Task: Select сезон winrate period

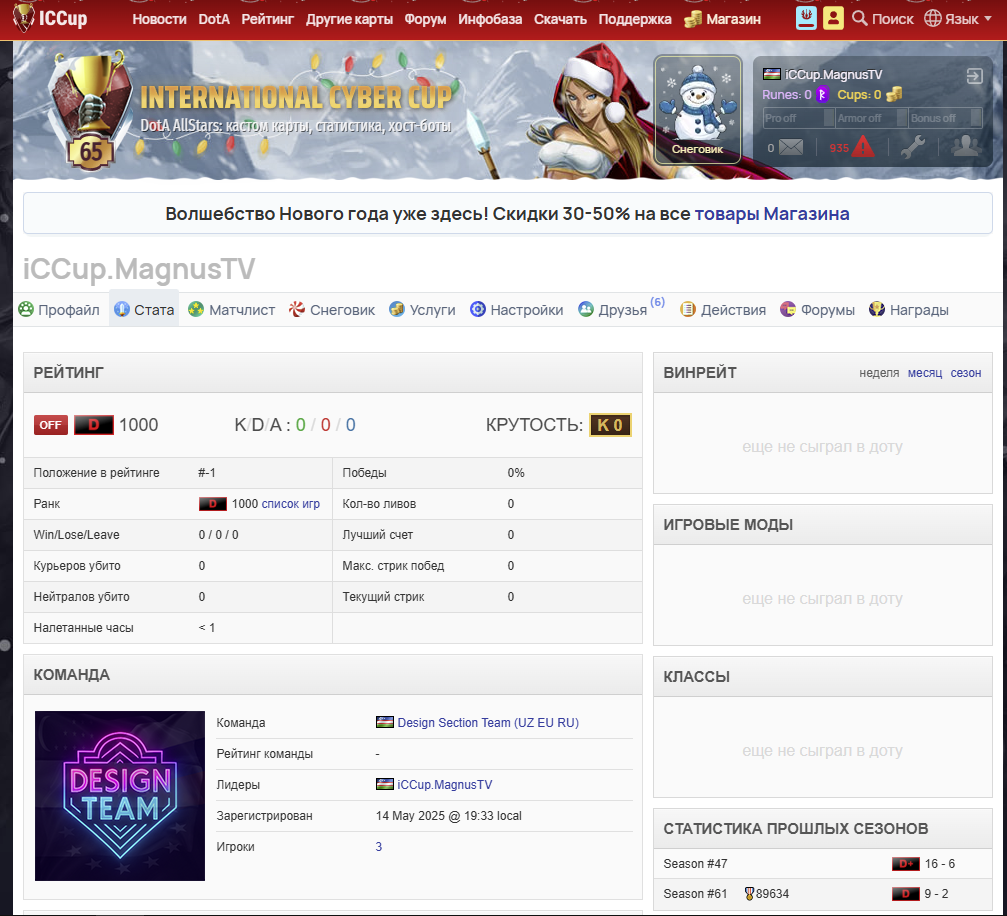Action: tap(966, 373)
